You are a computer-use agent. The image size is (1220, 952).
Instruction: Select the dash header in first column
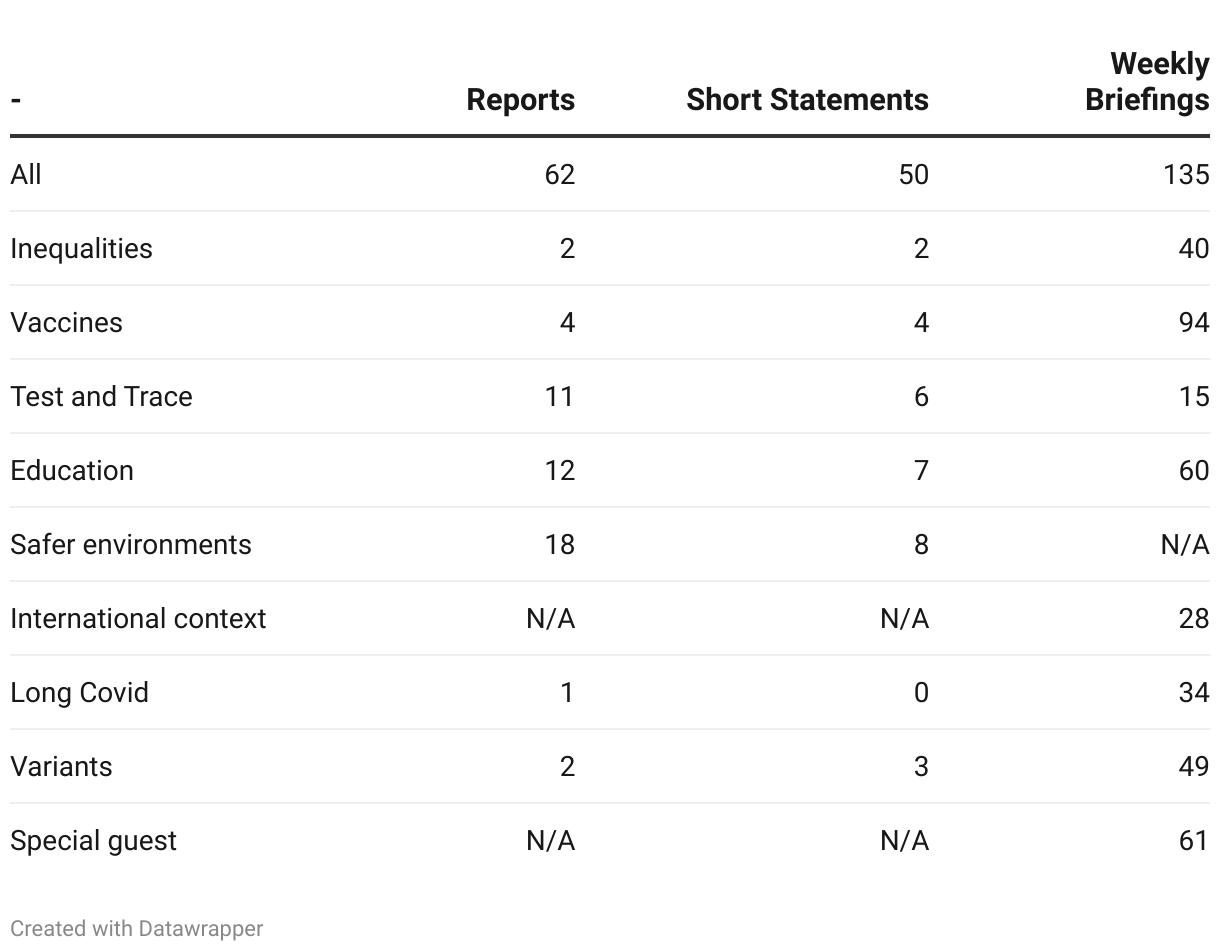pyautogui.click(x=16, y=100)
